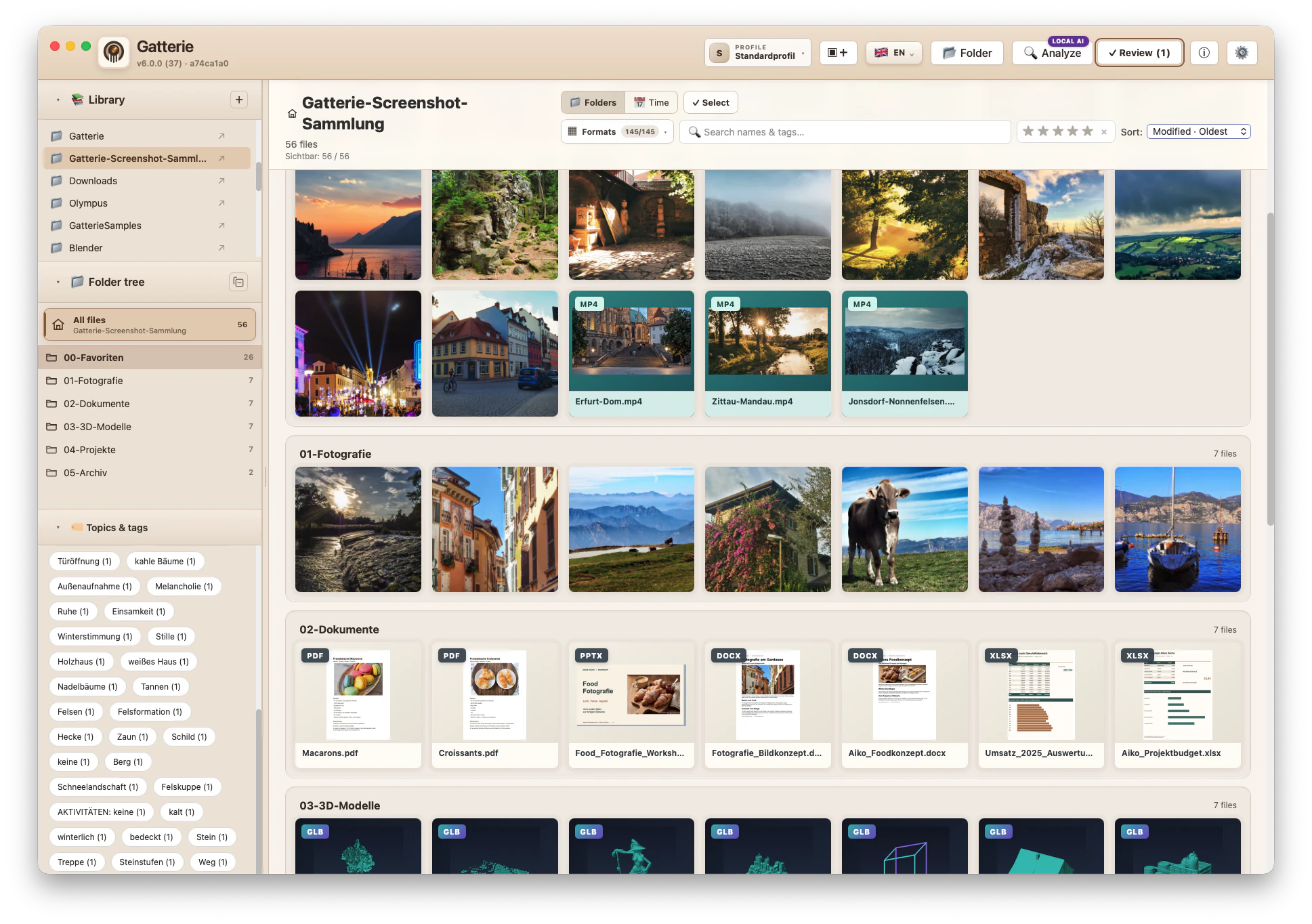This screenshot has width=1312, height=924.
Task: Click the add window icon button
Action: click(838, 53)
